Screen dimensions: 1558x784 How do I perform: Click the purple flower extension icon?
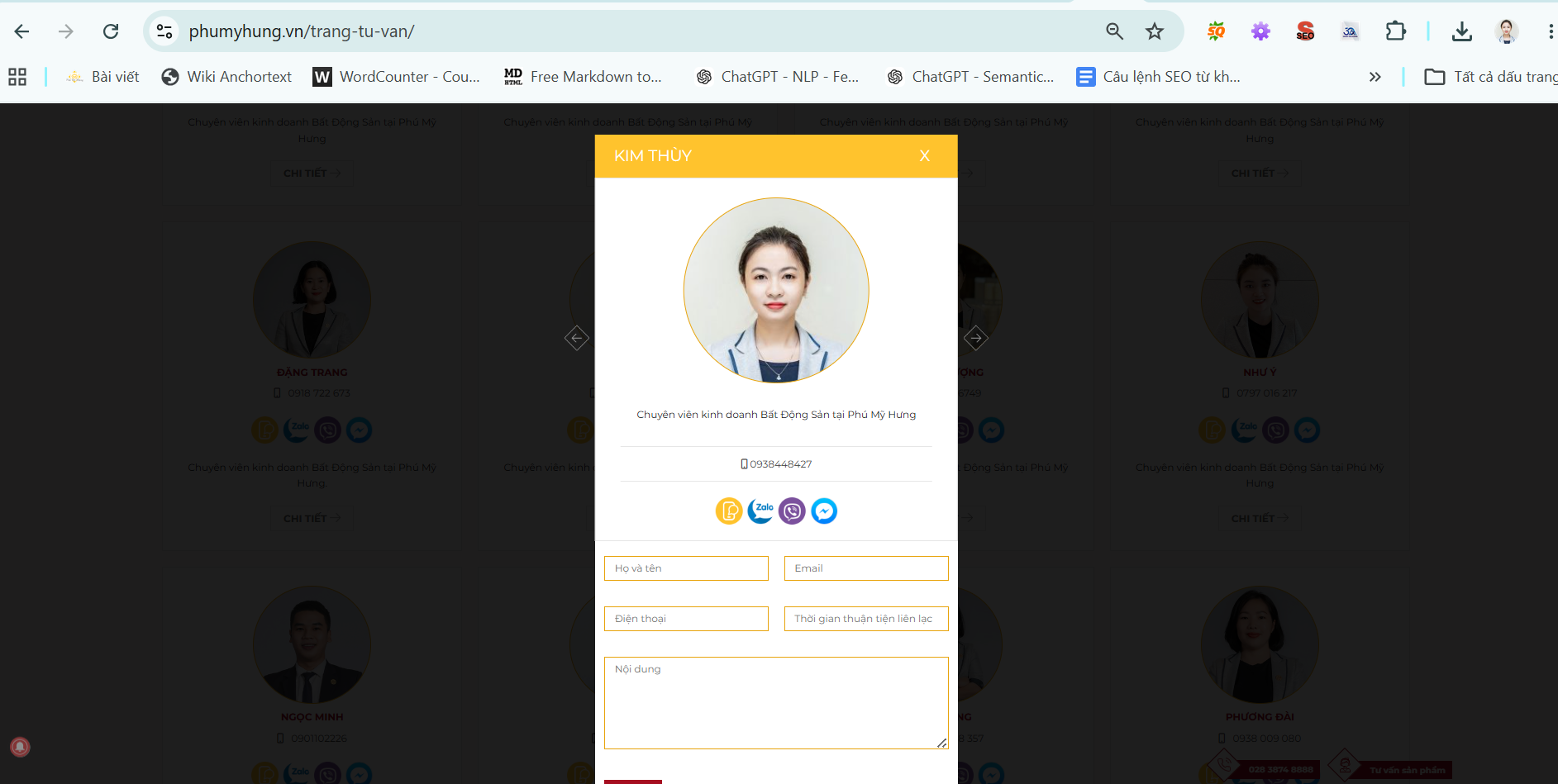point(1260,31)
